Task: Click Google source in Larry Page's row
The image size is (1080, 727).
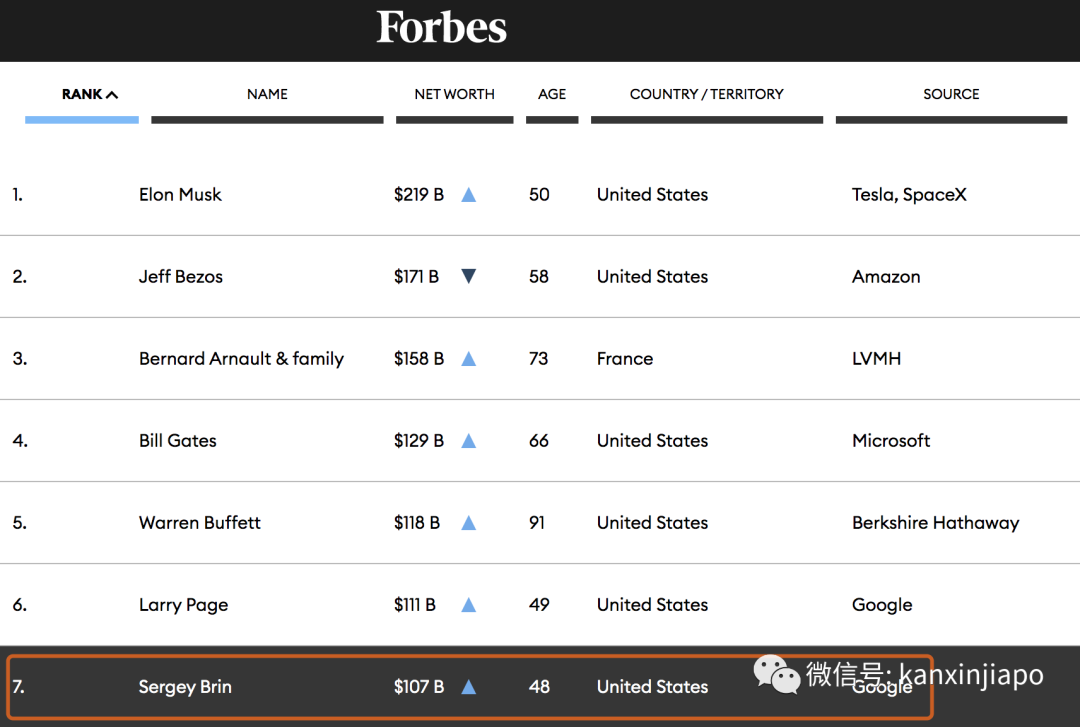Action: click(882, 604)
